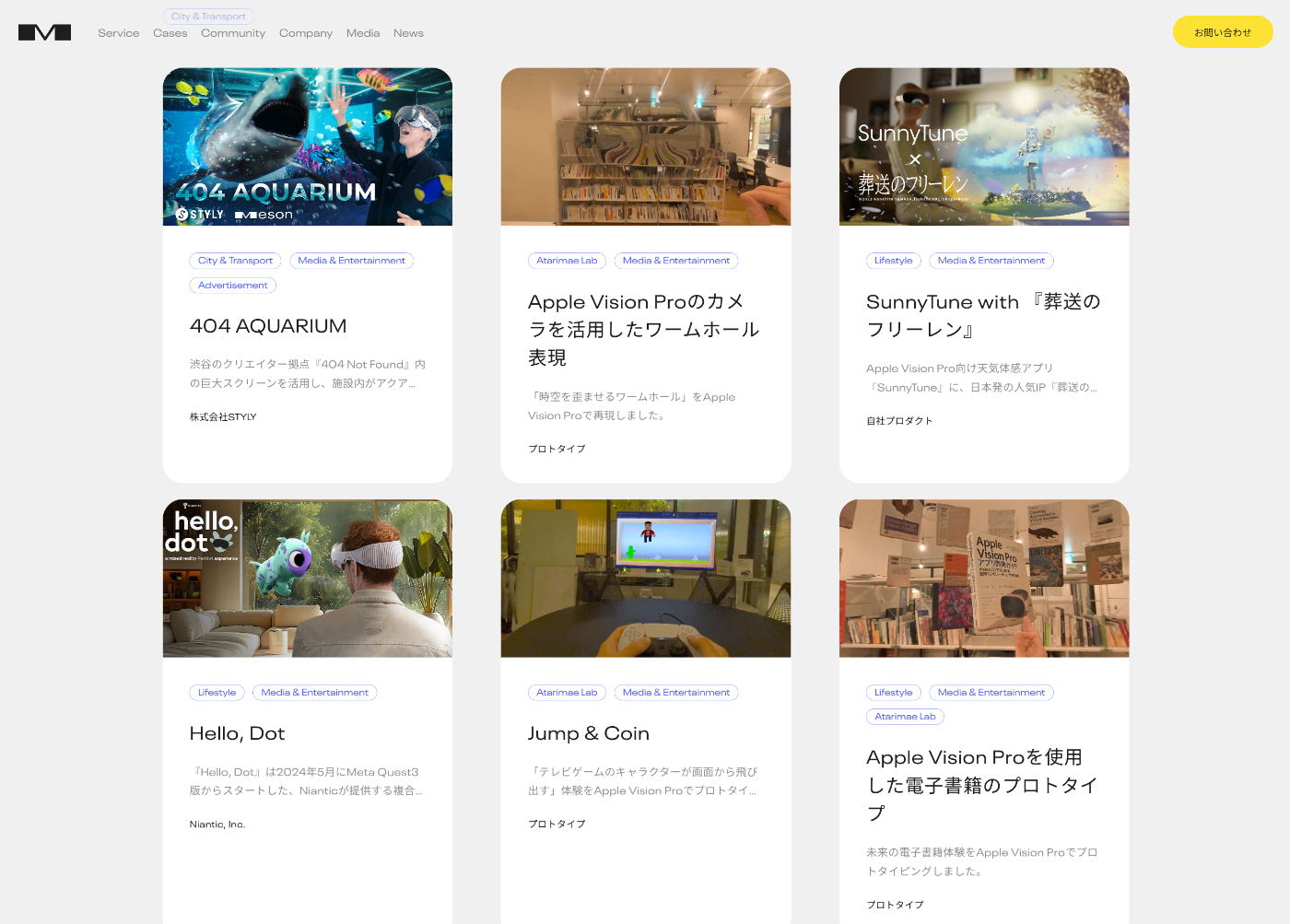Open the wormhole bookshelf thumbnail image
The image size is (1290, 924).
click(646, 146)
